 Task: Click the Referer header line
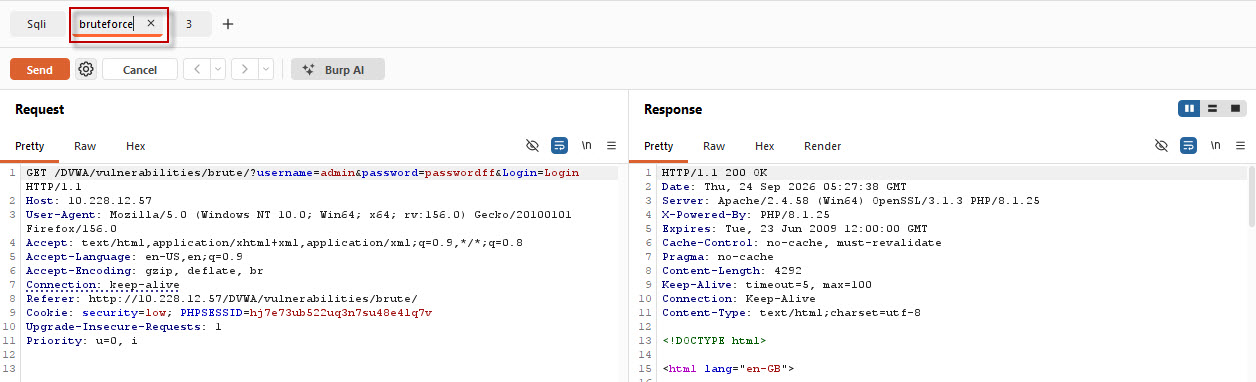click(x=222, y=298)
